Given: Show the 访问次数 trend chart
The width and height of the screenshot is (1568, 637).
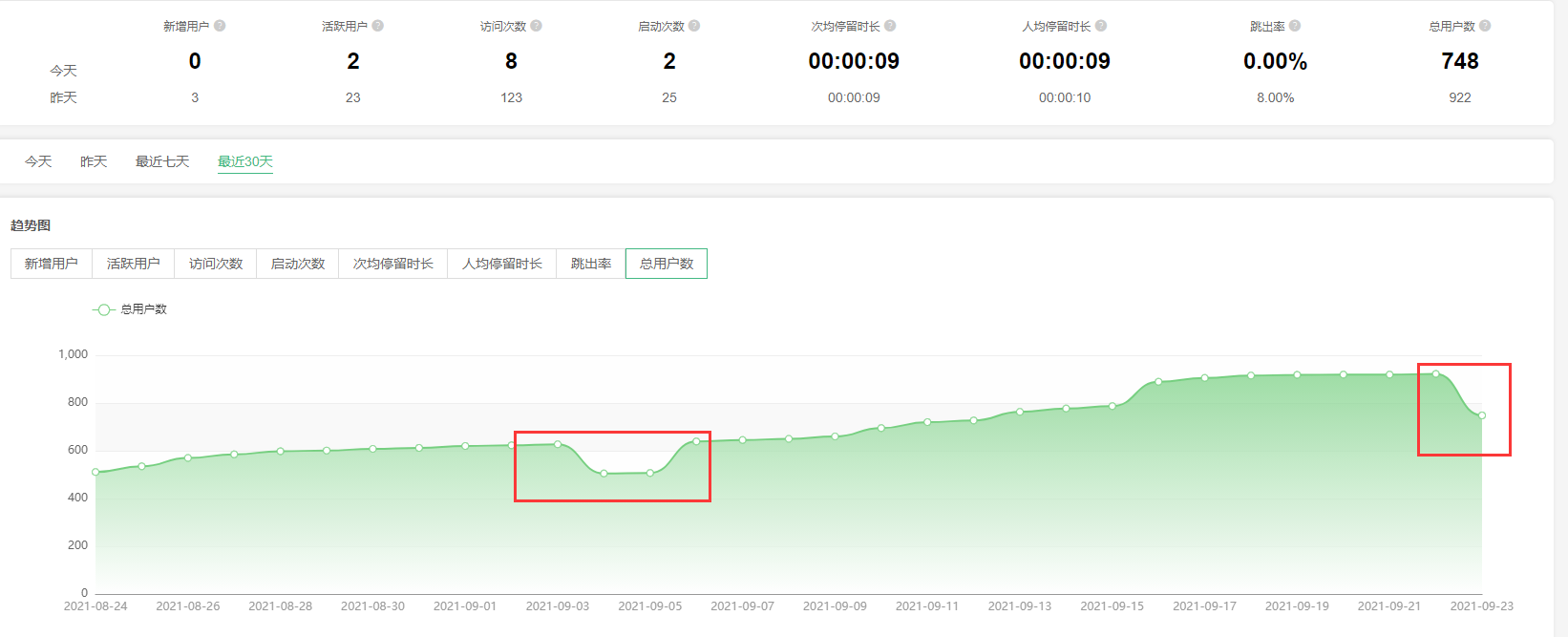Looking at the screenshot, I should pyautogui.click(x=216, y=264).
